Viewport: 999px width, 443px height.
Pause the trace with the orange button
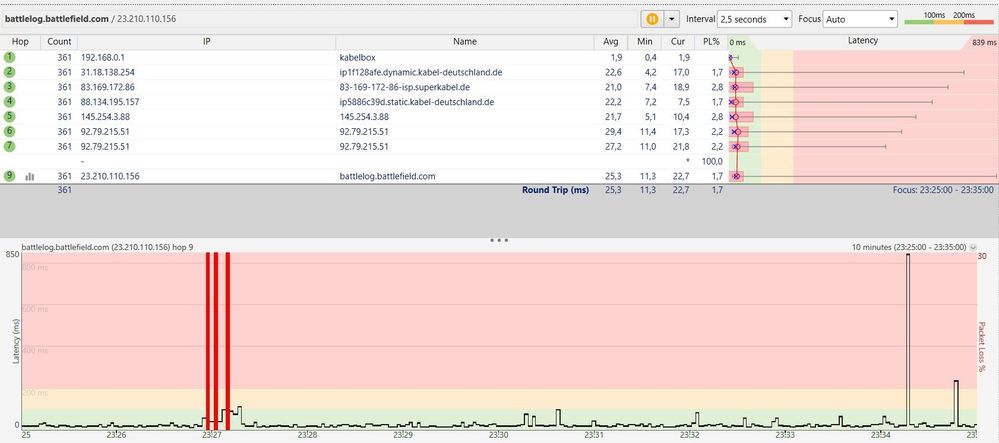[x=652, y=19]
